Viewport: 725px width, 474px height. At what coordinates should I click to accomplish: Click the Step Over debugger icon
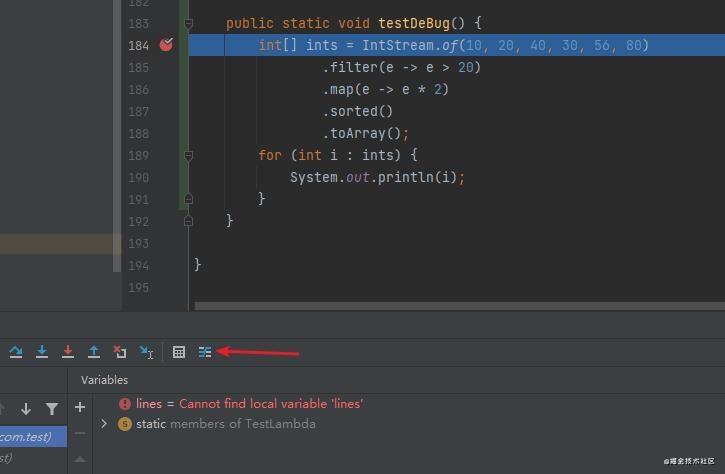[x=16, y=352]
